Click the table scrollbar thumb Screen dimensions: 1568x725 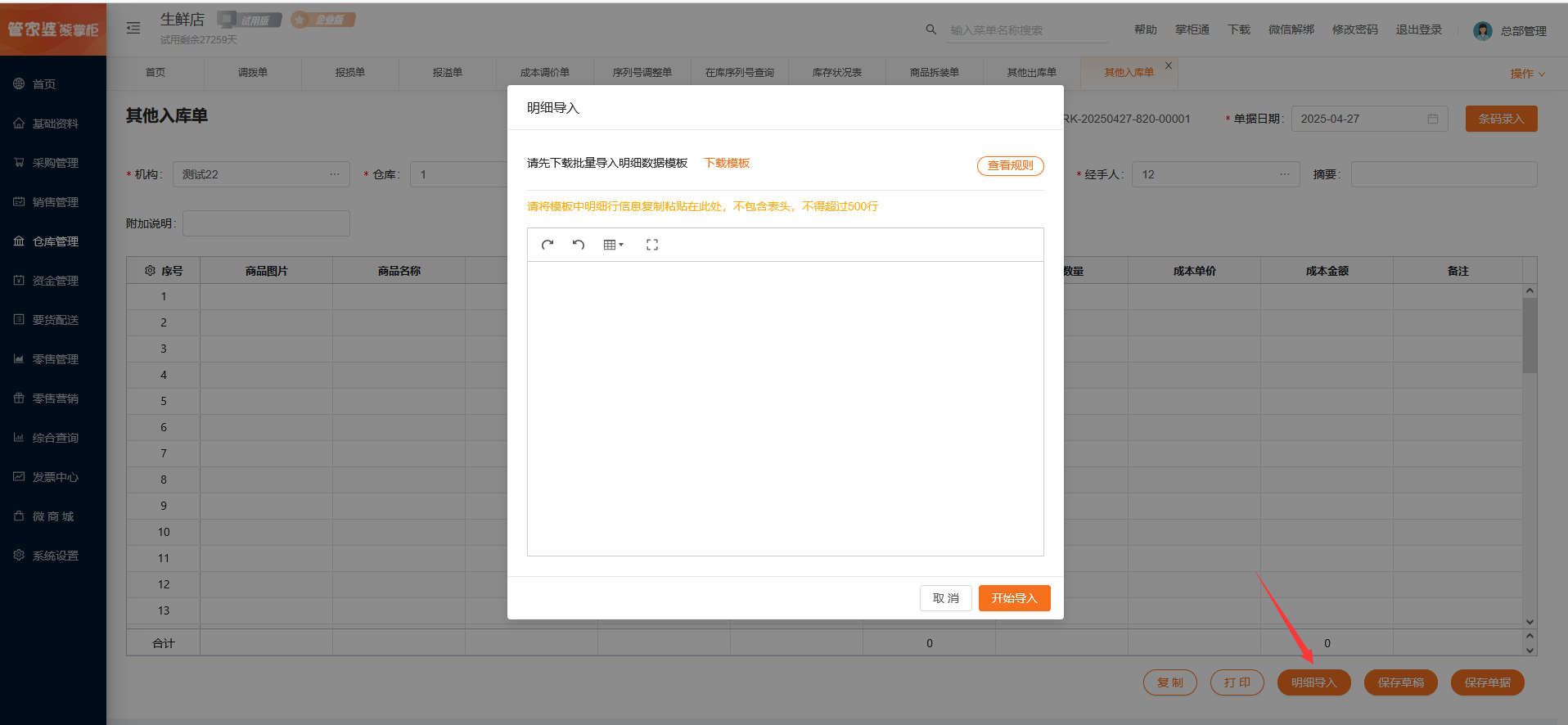click(1530, 335)
